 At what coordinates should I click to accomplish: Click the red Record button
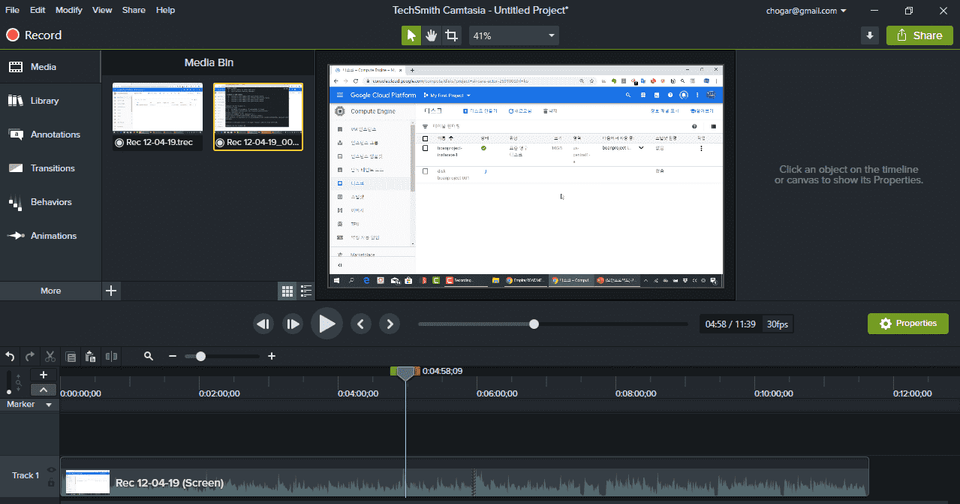point(34,35)
